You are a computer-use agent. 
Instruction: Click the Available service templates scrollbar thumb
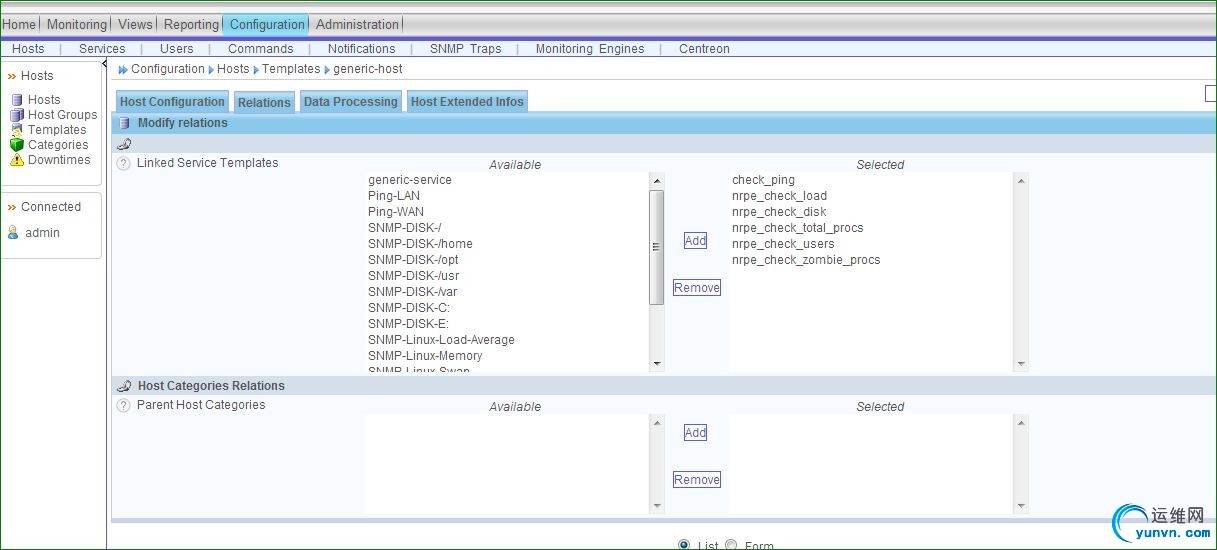[x=657, y=246]
